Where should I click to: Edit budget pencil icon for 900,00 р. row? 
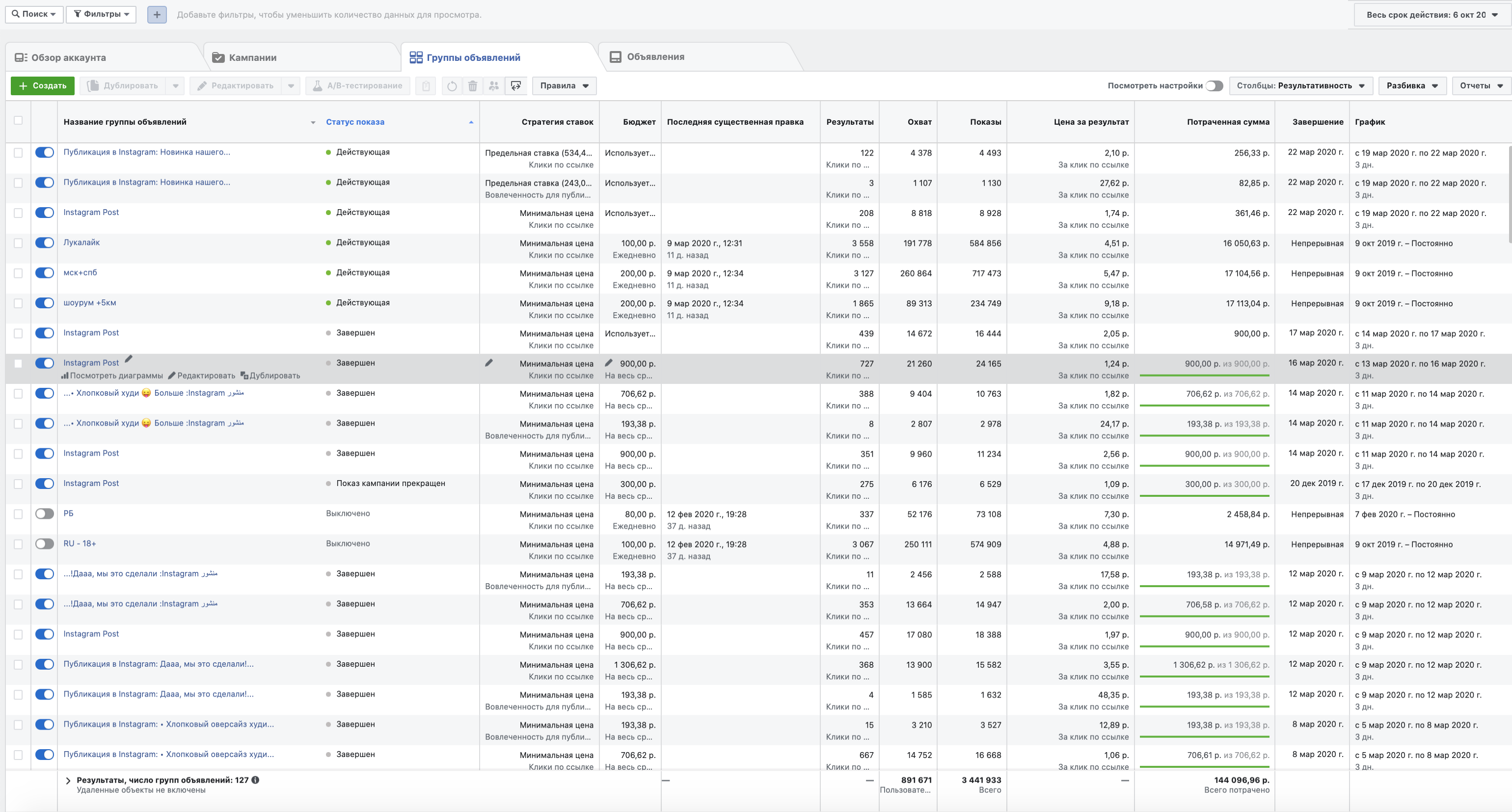tap(609, 363)
